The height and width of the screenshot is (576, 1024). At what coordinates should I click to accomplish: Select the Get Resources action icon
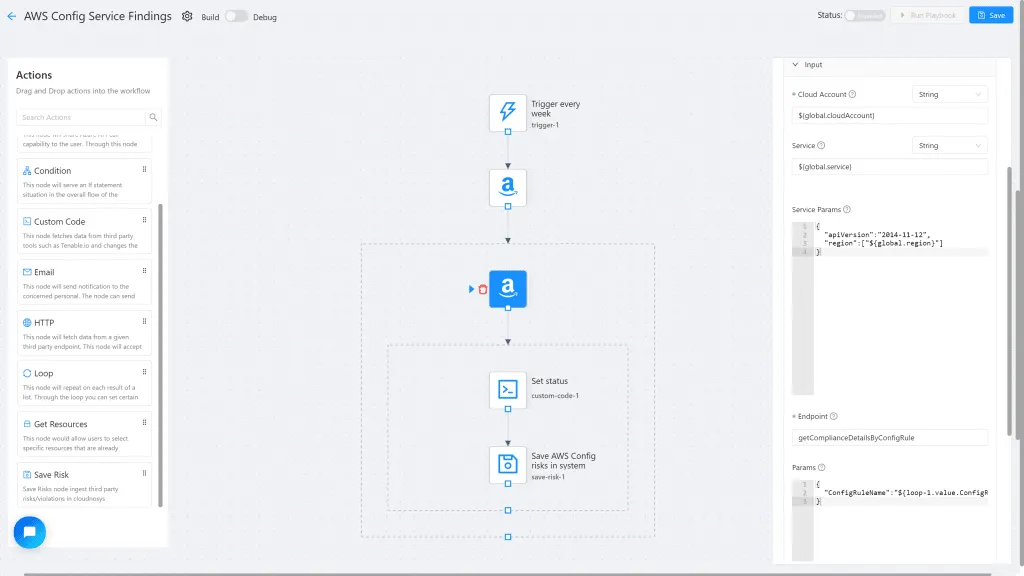(x=27, y=424)
